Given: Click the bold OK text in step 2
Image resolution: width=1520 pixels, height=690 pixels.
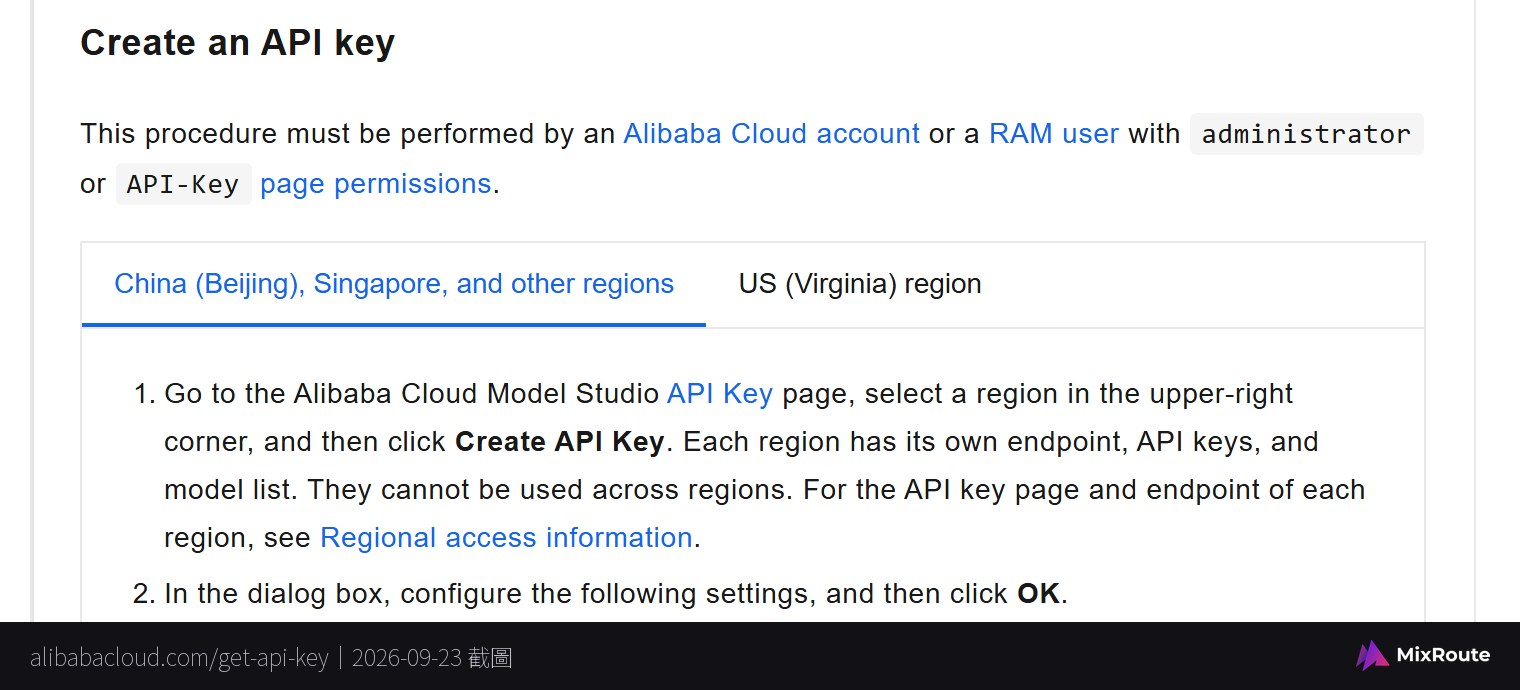Looking at the screenshot, I should [x=1038, y=594].
